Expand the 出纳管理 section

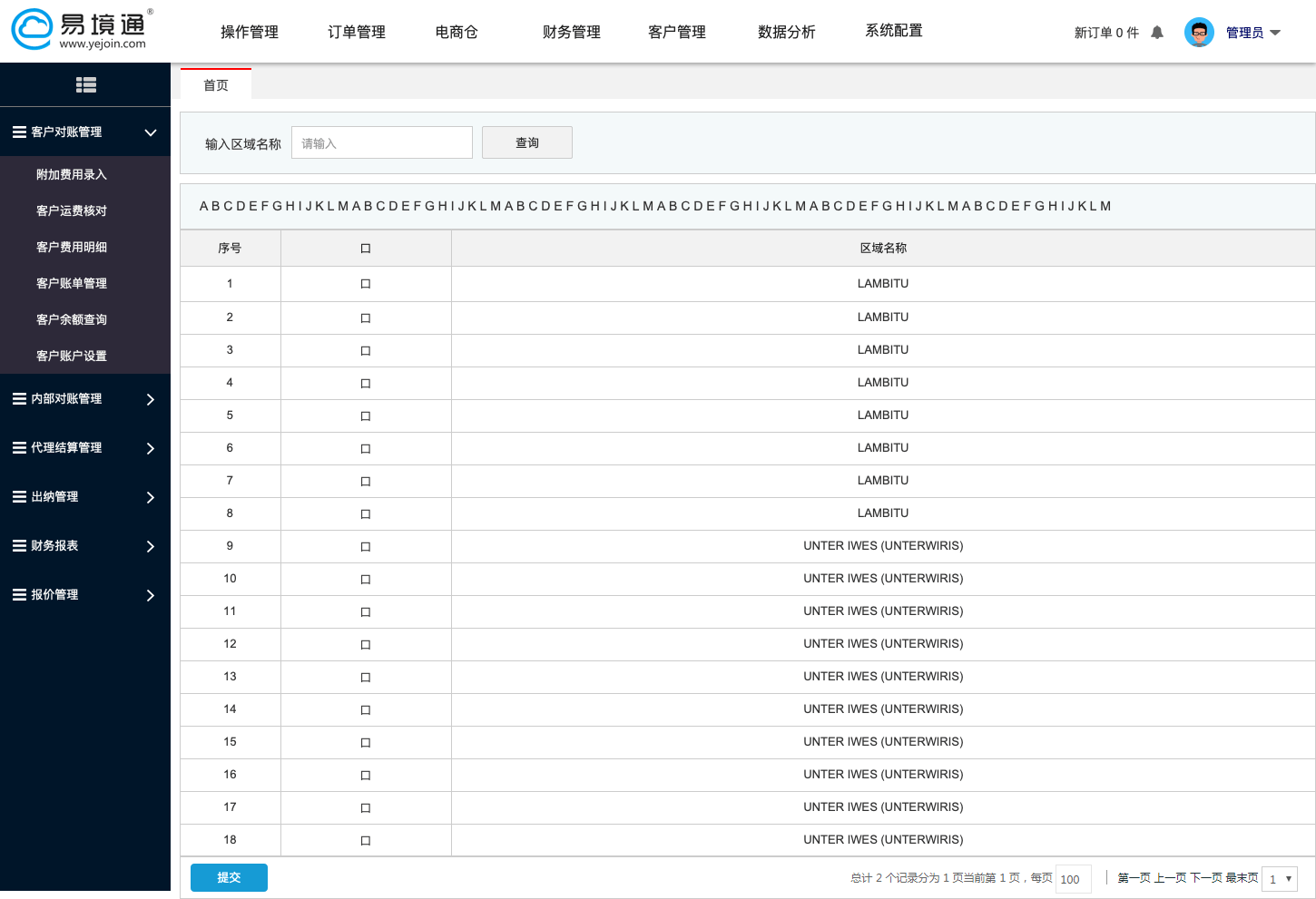tap(151, 497)
